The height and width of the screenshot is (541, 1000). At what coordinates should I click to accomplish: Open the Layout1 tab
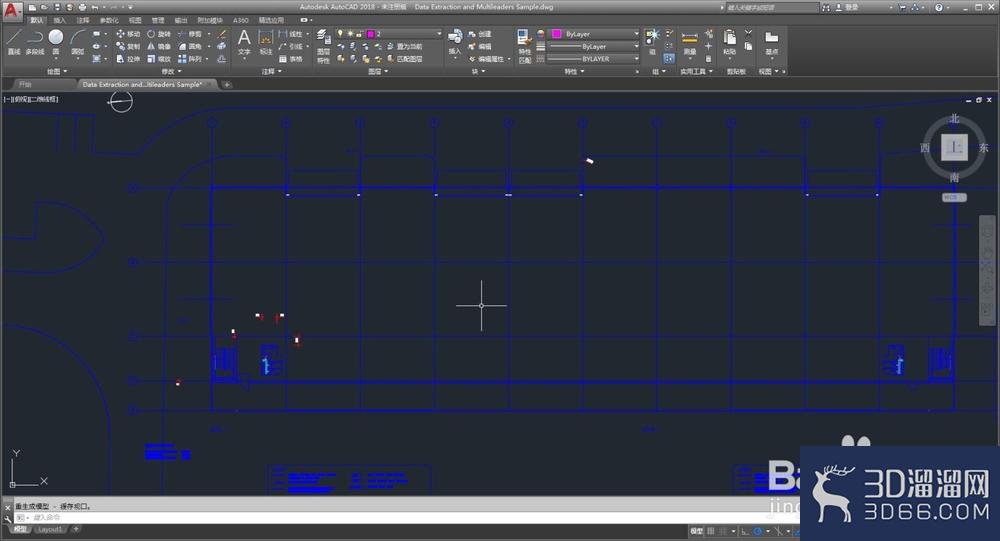pos(50,530)
